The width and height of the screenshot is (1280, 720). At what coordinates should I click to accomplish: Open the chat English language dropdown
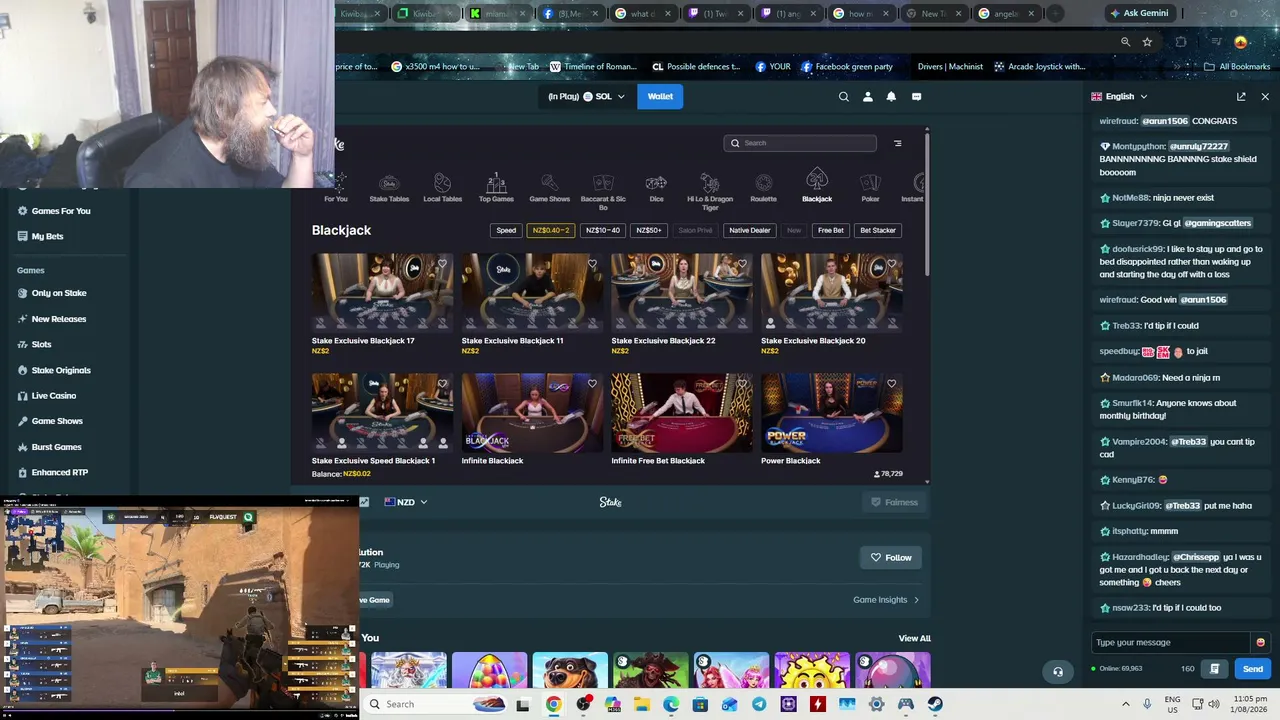[1120, 97]
